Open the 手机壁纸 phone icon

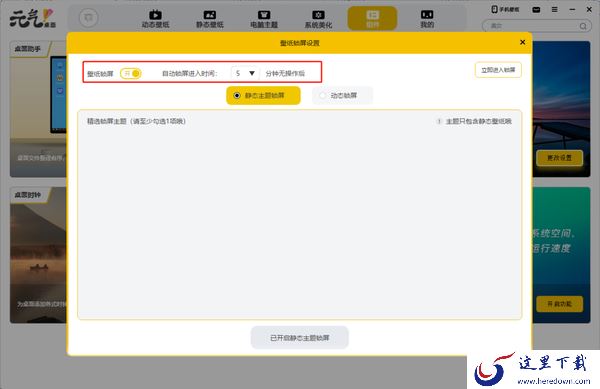[x=505, y=10]
